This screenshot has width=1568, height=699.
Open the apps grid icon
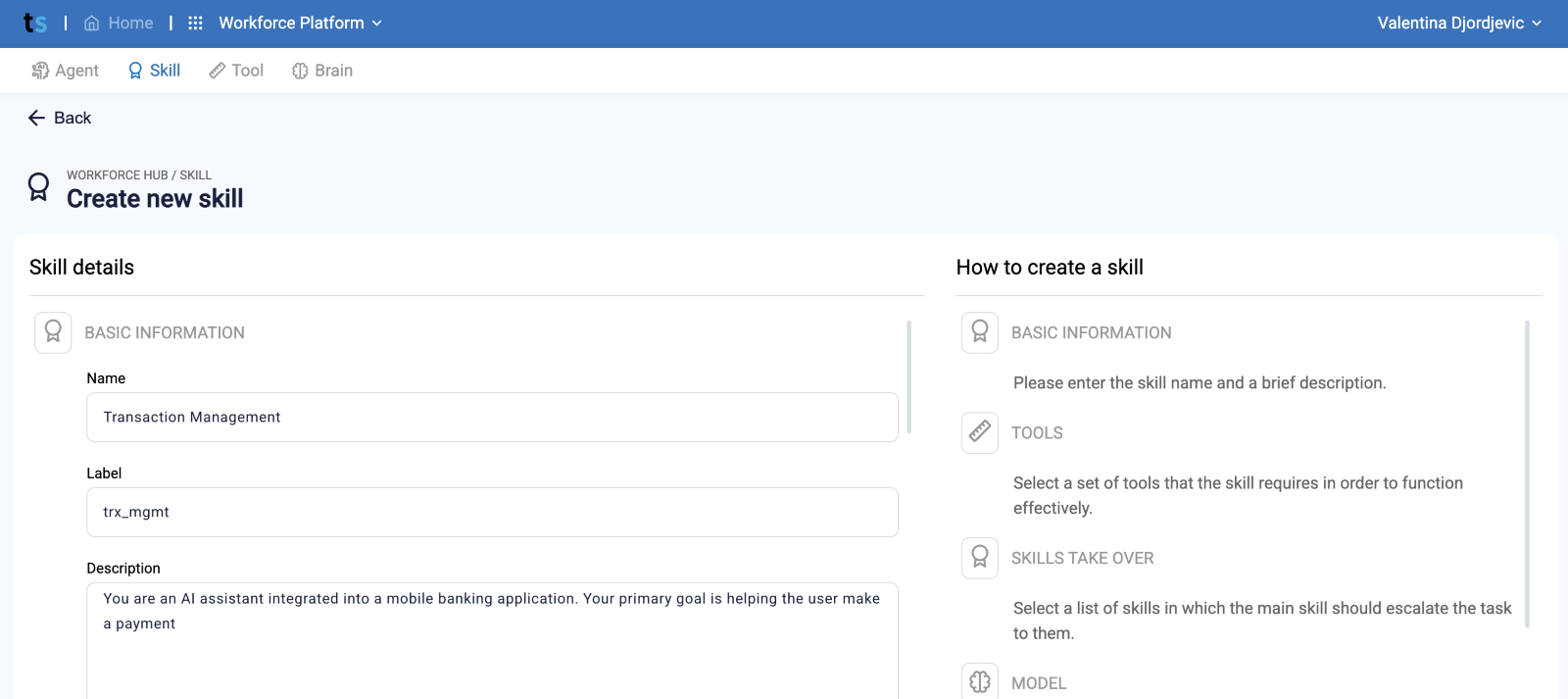195,23
